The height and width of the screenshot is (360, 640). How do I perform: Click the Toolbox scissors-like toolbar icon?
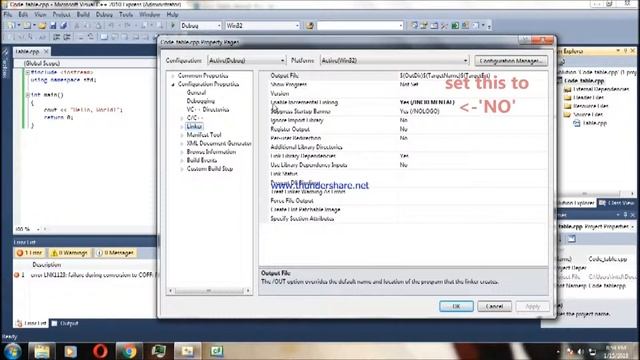444,26
